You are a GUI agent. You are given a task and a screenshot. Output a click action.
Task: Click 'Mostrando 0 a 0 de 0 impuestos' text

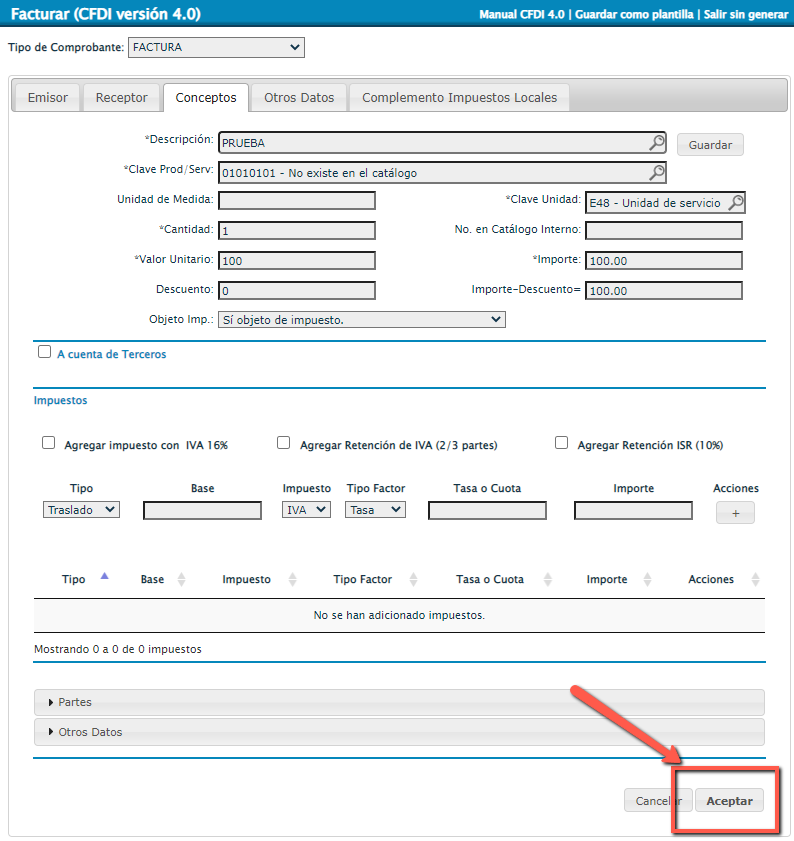[x=117, y=649]
